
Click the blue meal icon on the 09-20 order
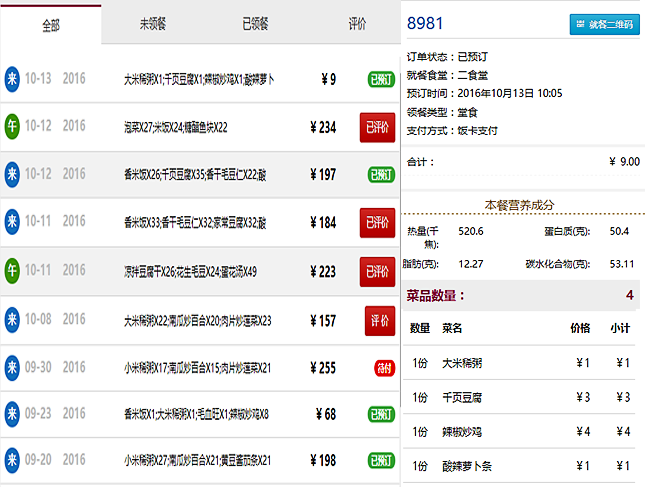(x=12, y=461)
